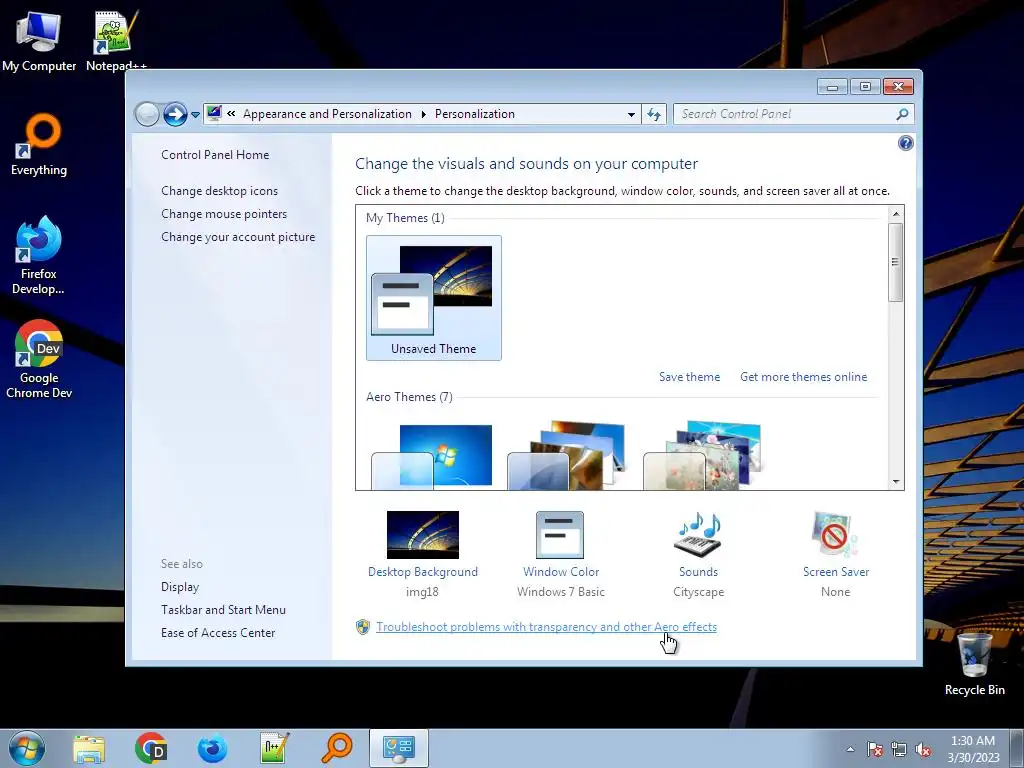
Task: Click the 'Cityscape' sound scheme caption
Action: [698, 592]
